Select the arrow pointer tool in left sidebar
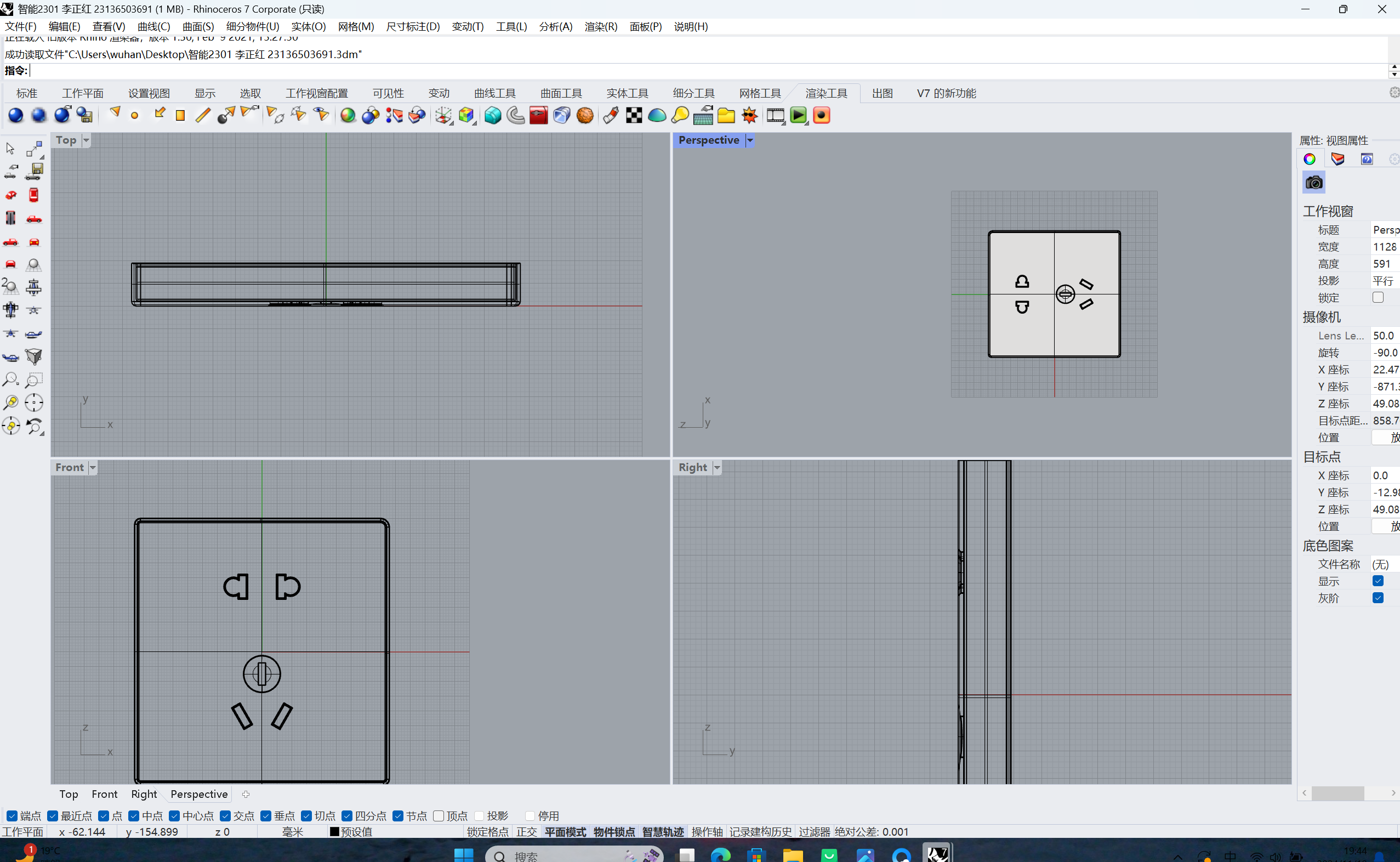1400x862 pixels. pyautogui.click(x=10, y=149)
